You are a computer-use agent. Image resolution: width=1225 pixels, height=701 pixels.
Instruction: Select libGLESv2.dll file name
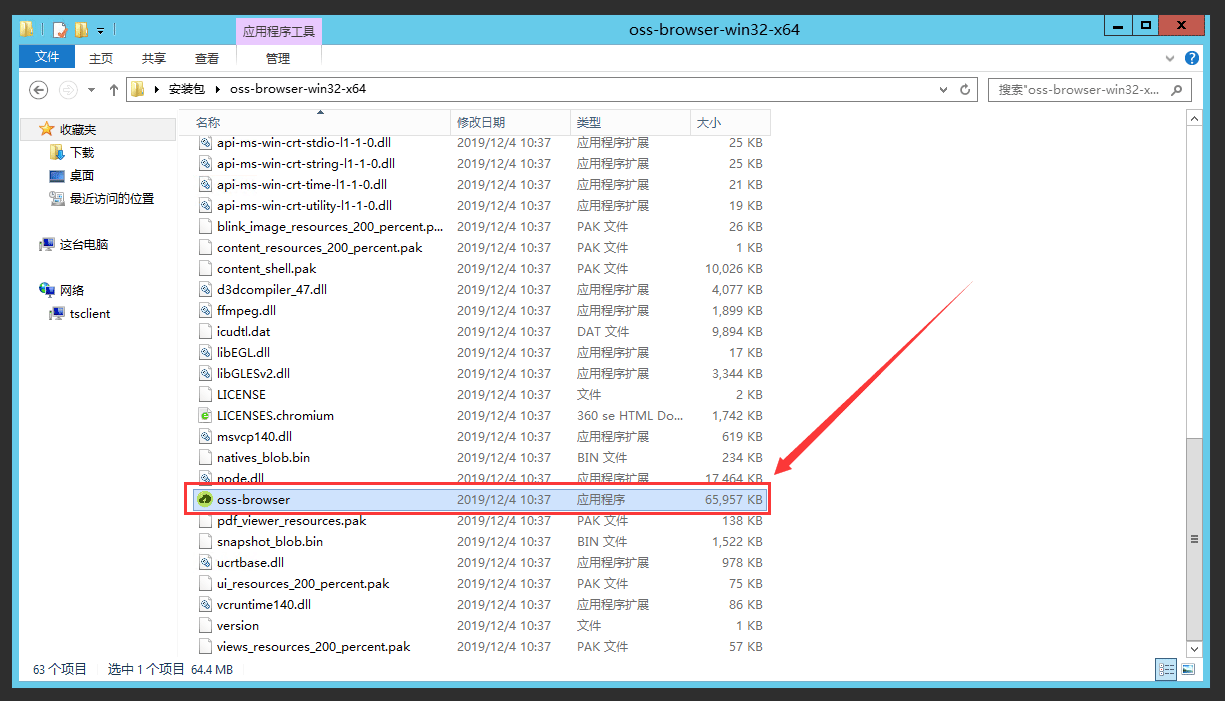point(253,373)
